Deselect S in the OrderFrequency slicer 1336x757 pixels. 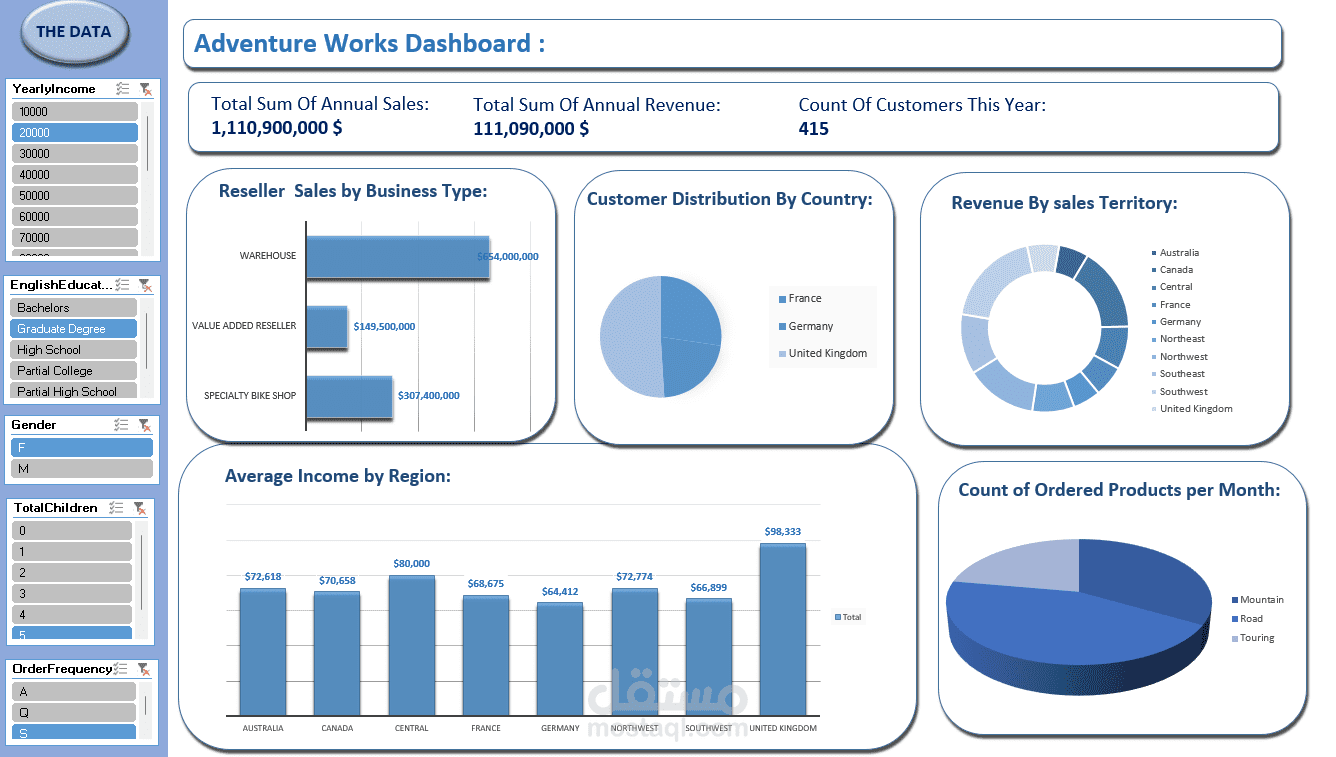pyautogui.click(x=74, y=732)
